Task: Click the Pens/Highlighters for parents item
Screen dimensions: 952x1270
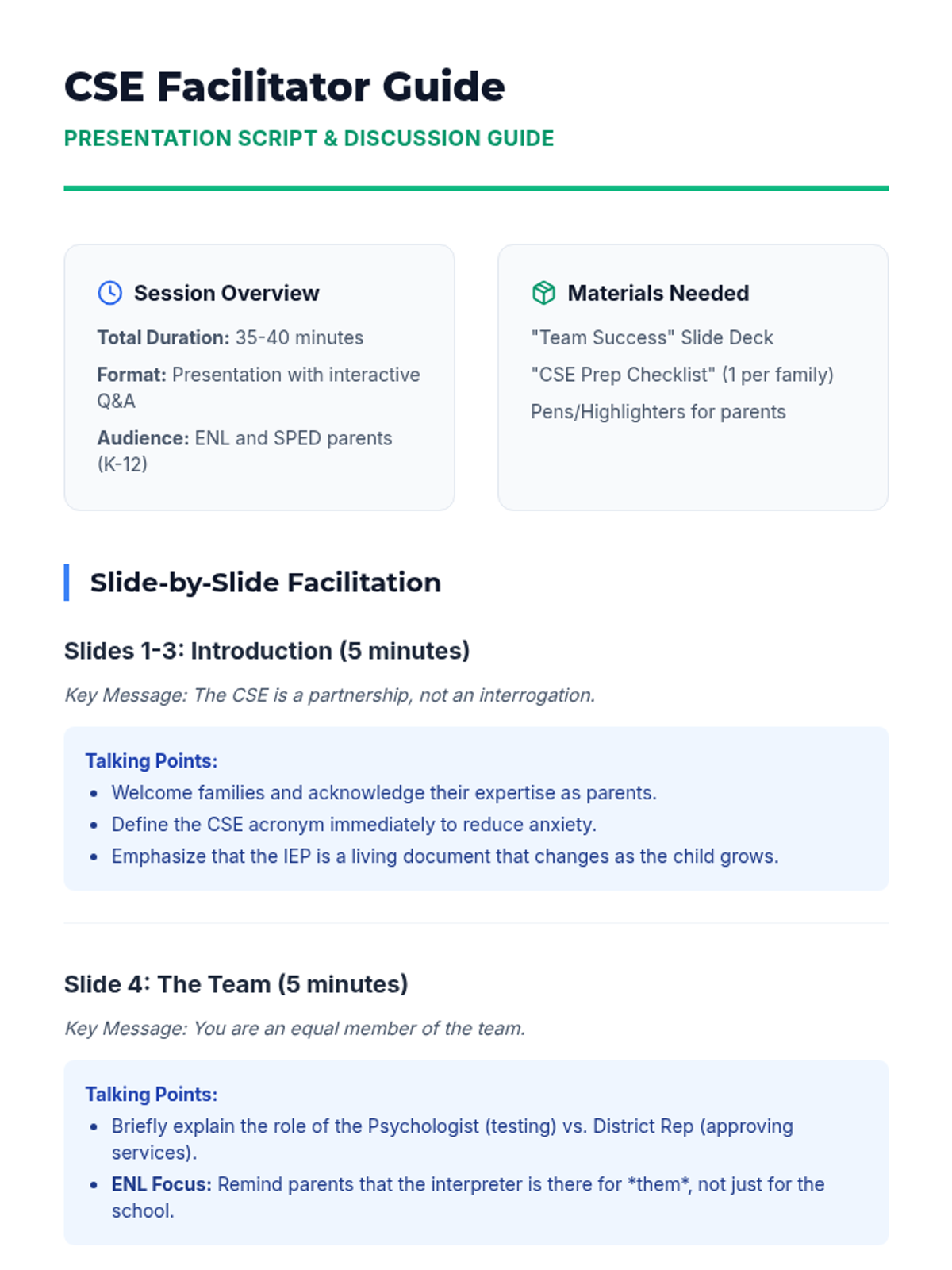Action: (x=658, y=412)
